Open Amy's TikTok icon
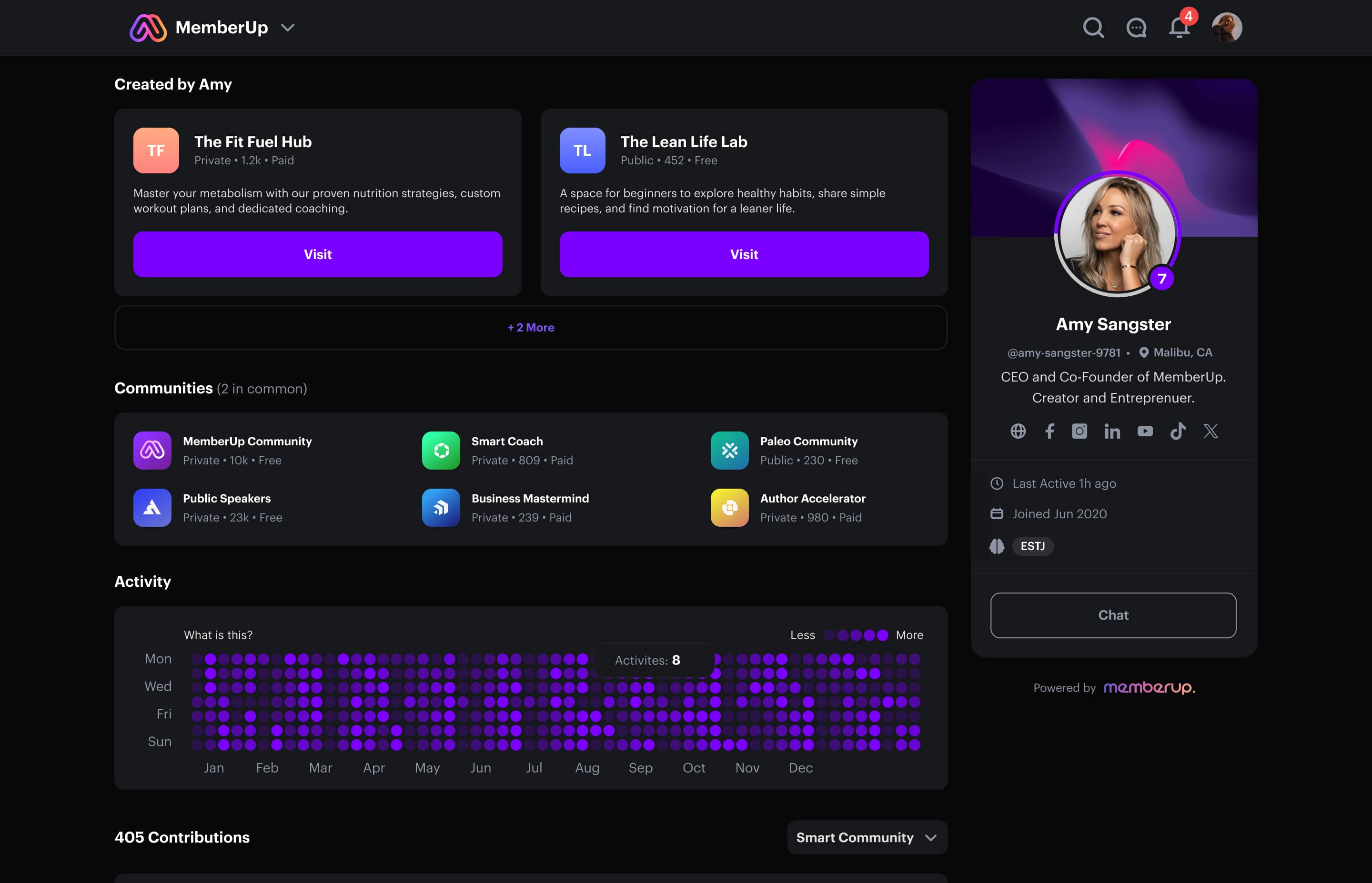The width and height of the screenshot is (1372, 883). pyautogui.click(x=1178, y=431)
